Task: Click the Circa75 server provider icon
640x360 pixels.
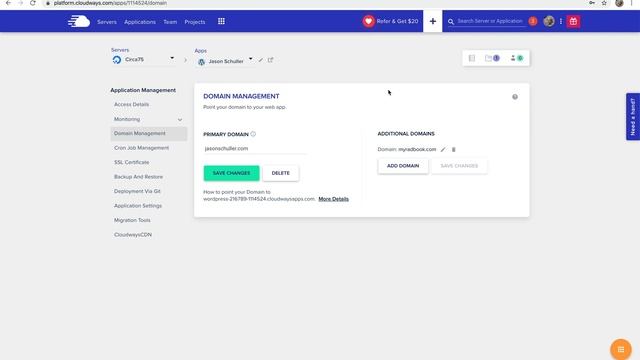Action: [x=117, y=60]
